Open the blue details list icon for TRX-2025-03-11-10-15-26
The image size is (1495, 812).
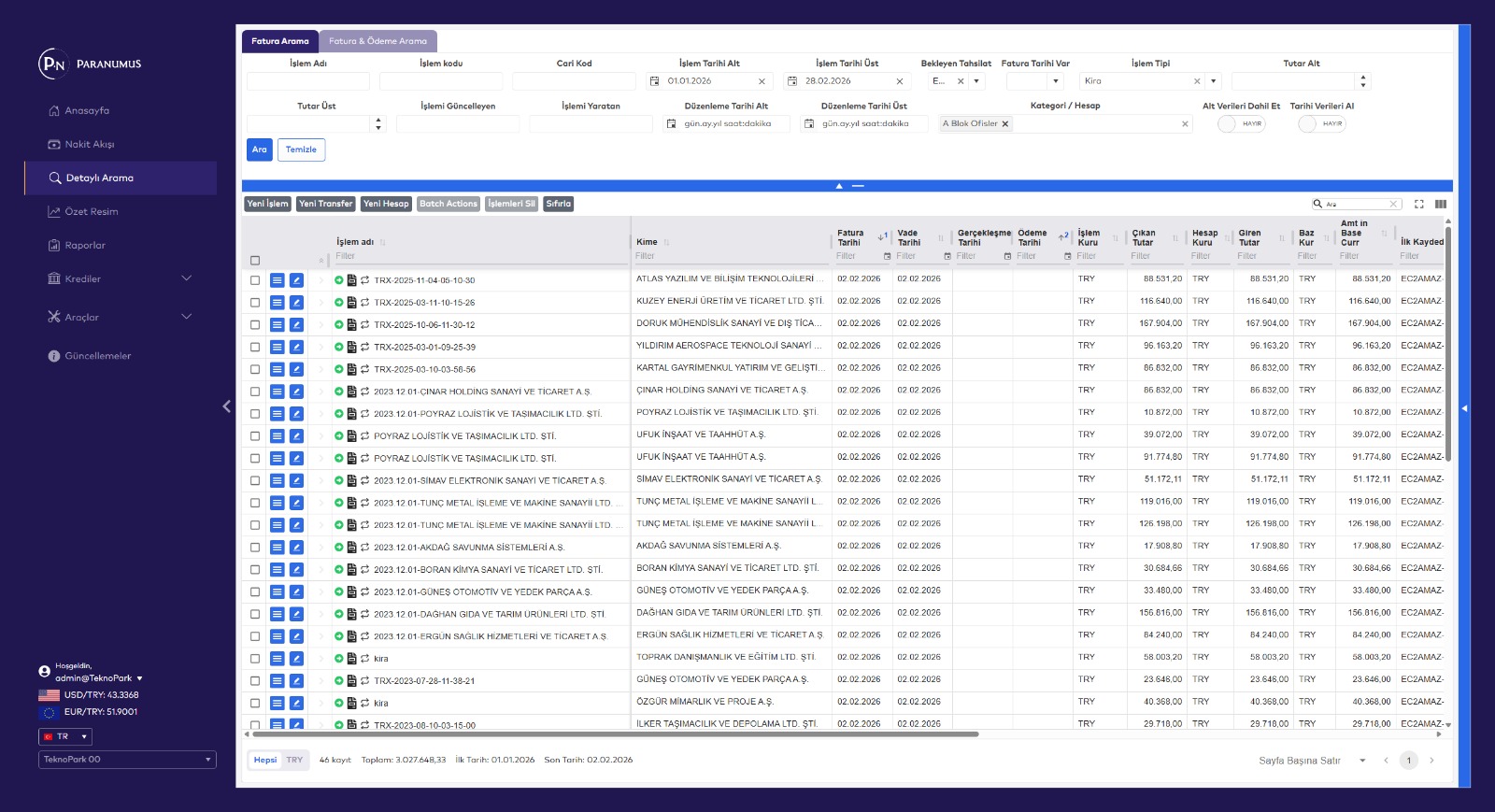coord(277,303)
